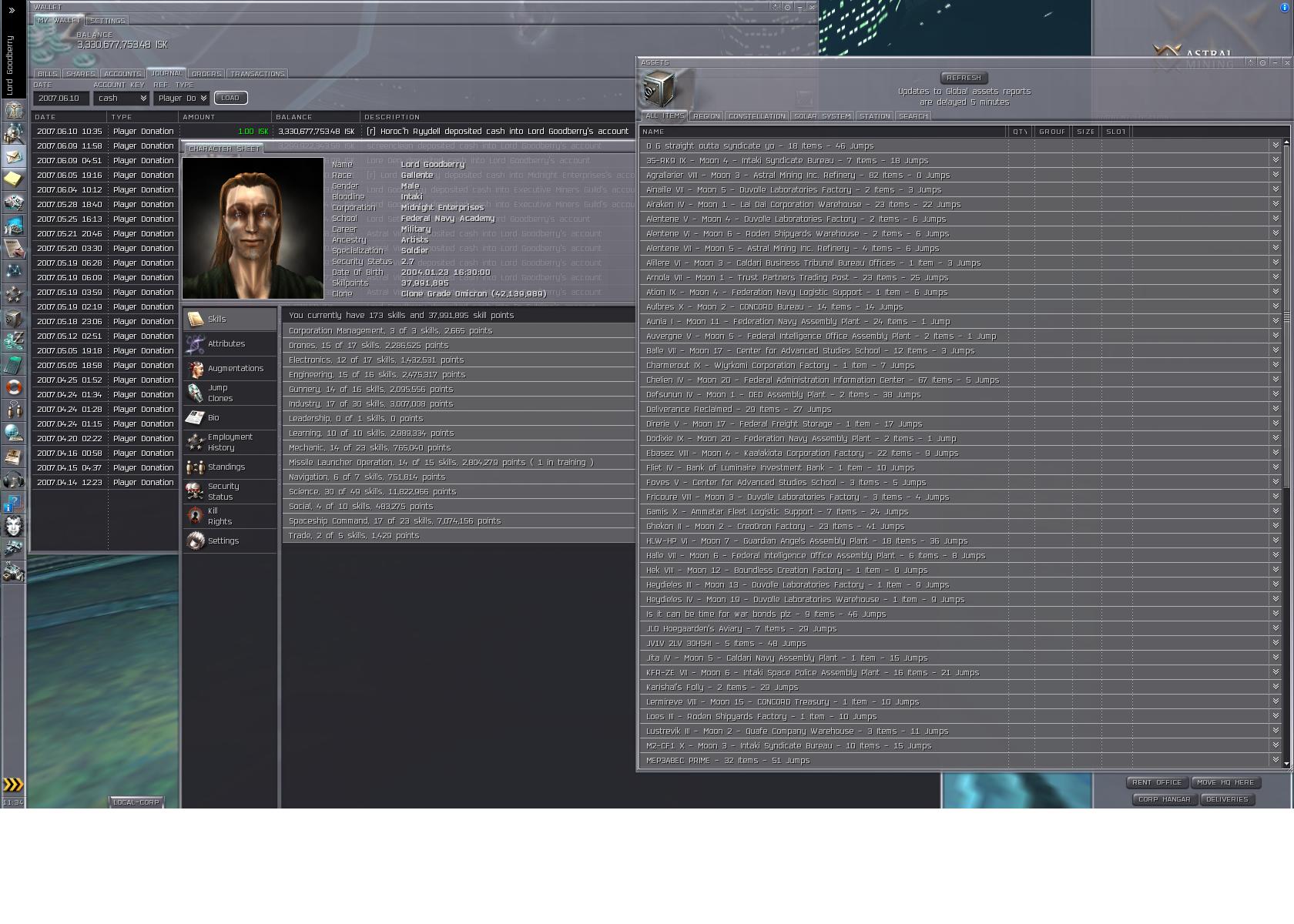
Task: Open the headphones jukebox icon in sidebar
Action: (x=14, y=480)
